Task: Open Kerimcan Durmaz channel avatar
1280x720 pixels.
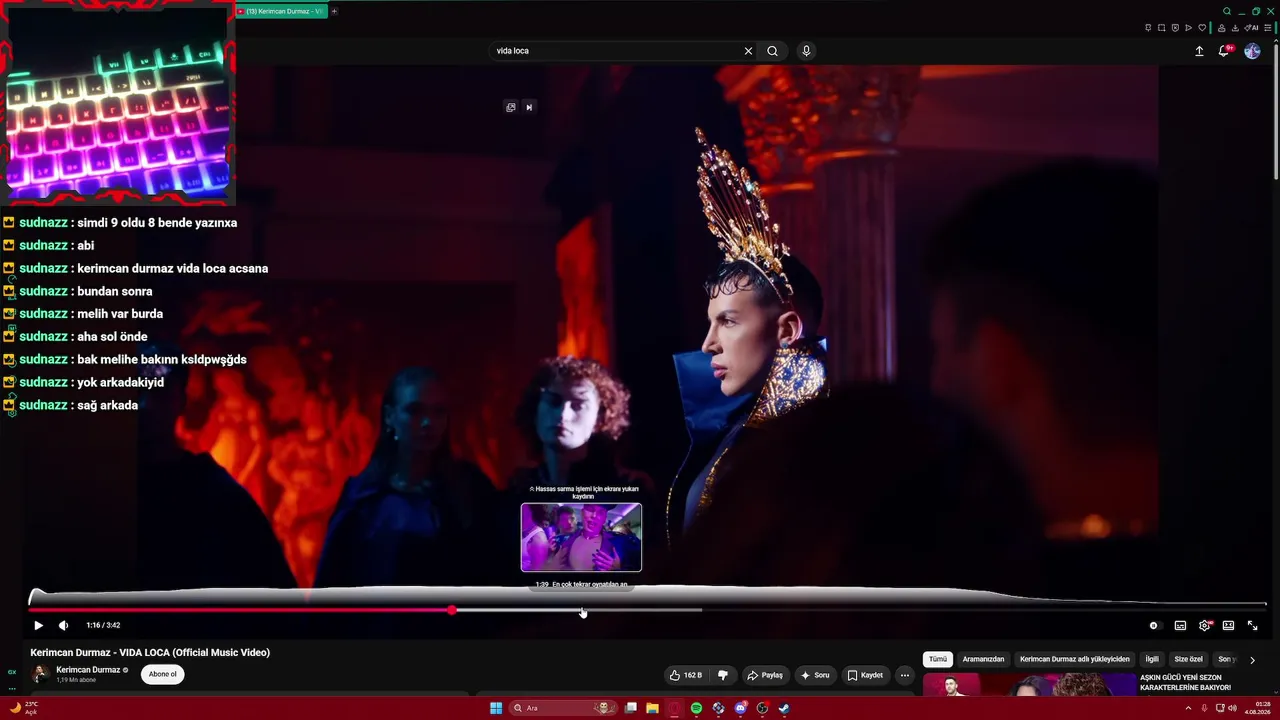Action: (x=40, y=674)
